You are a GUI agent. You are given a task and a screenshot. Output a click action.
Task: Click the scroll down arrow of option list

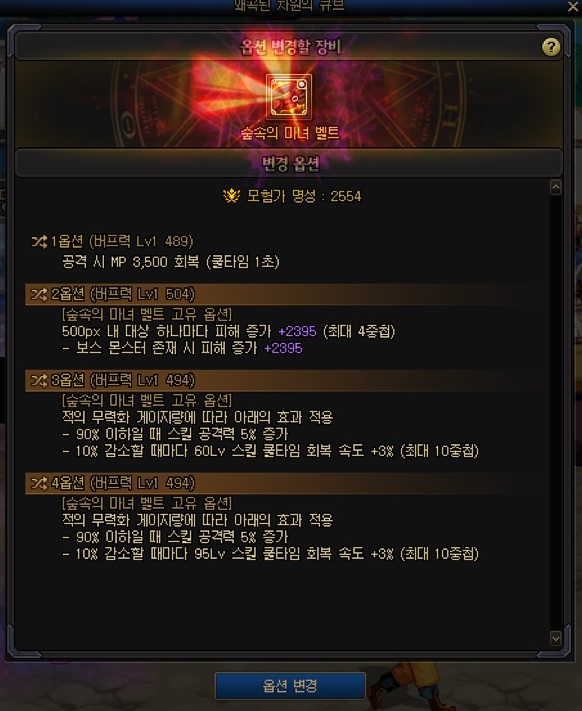point(555,638)
